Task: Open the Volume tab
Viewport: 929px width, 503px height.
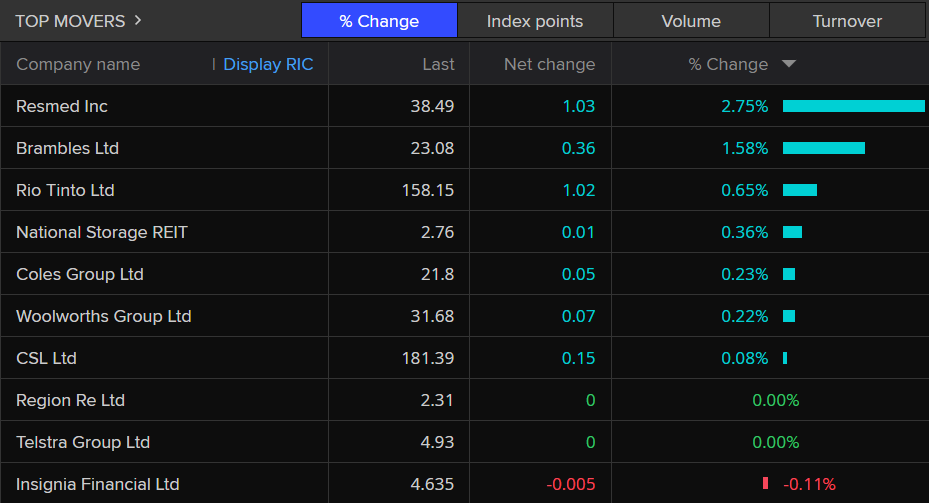Action: coord(691,21)
